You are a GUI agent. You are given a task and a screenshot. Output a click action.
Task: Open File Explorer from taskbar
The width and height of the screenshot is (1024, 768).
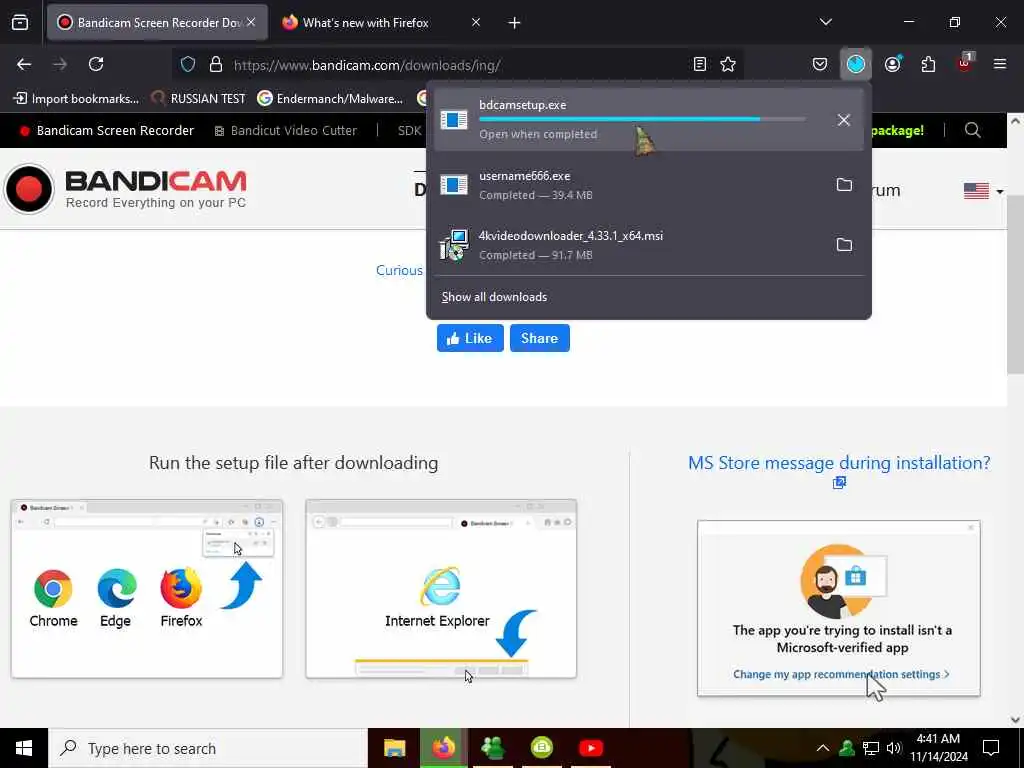click(394, 748)
